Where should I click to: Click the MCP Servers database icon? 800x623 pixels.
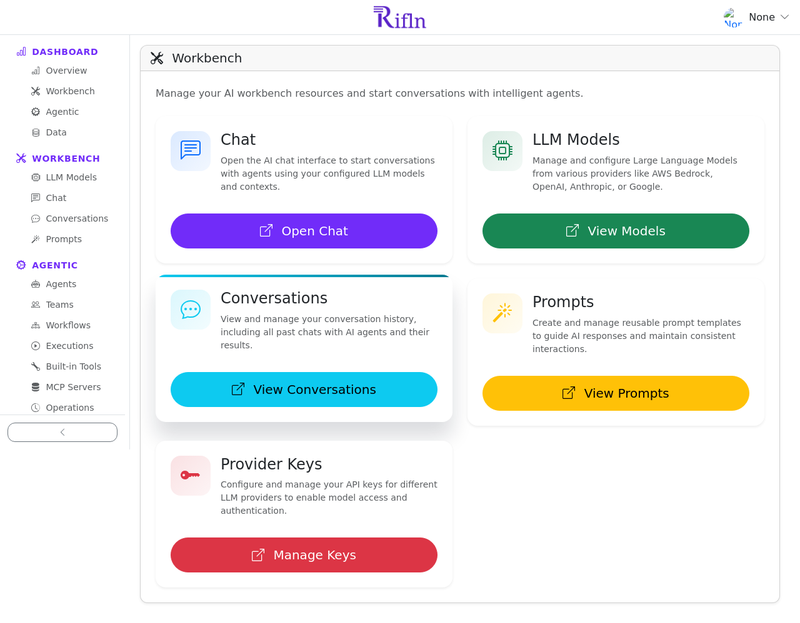pyautogui.click(x=35, y=387)
